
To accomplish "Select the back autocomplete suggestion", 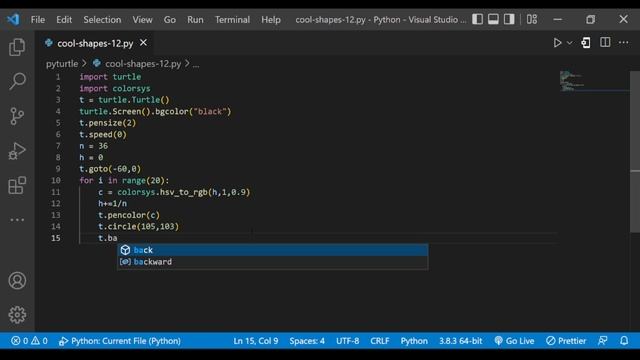I will 273,250.
